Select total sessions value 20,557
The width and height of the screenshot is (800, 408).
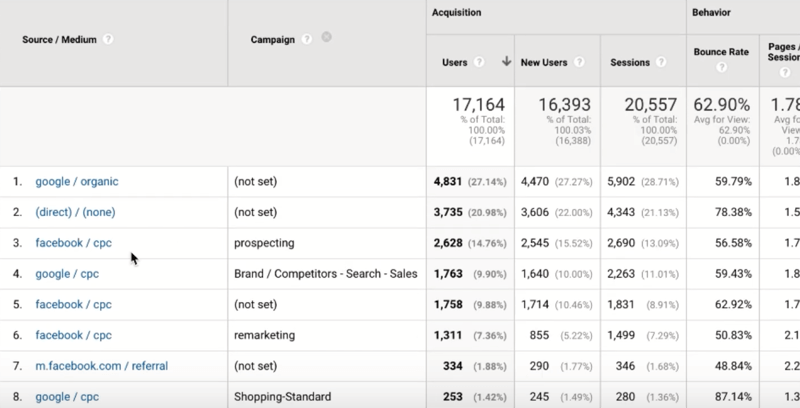tap(651, 105)
